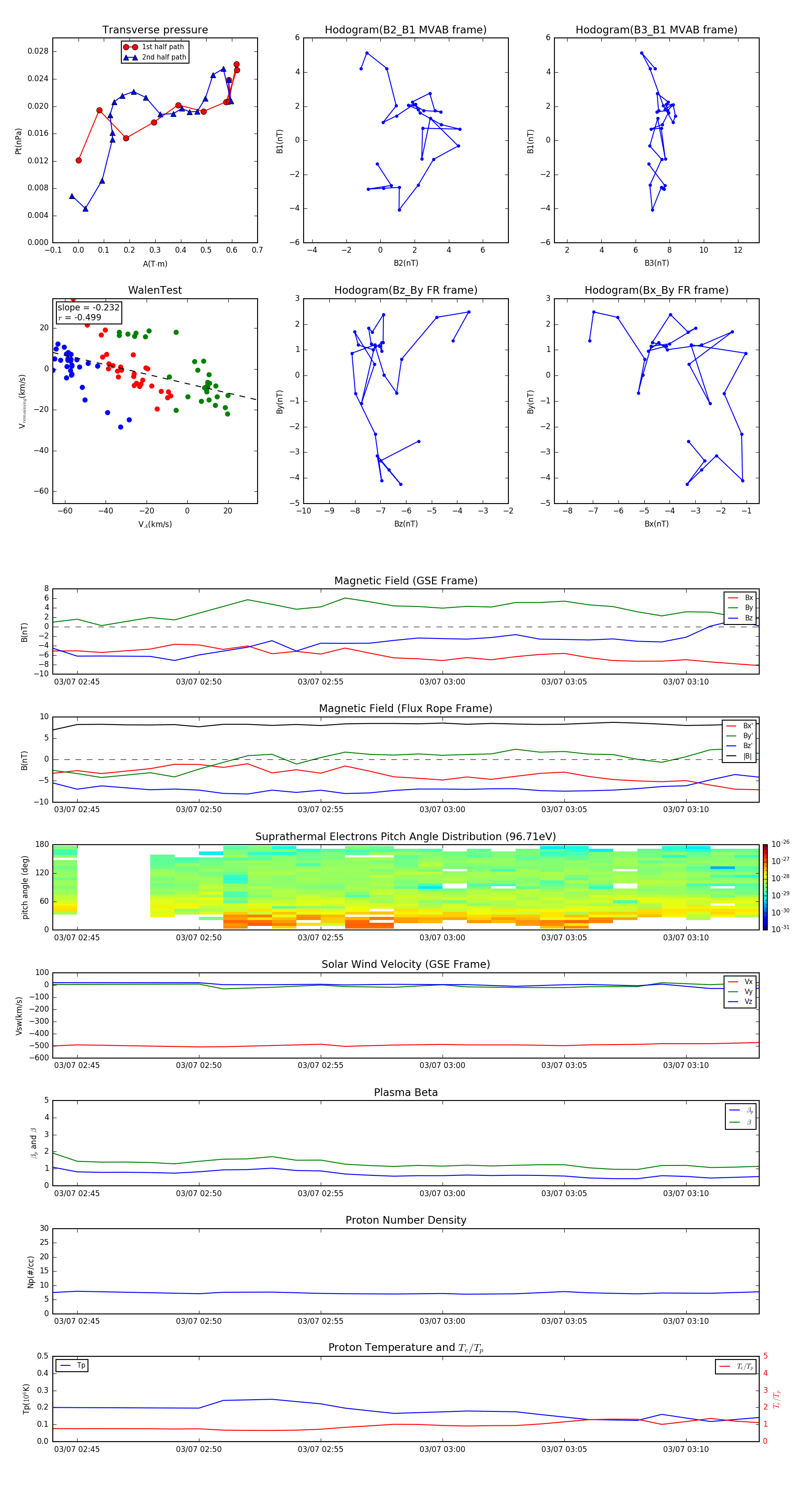
Task: Click the "Plasma Beta" plot title
Action: tap(406, 1093)
